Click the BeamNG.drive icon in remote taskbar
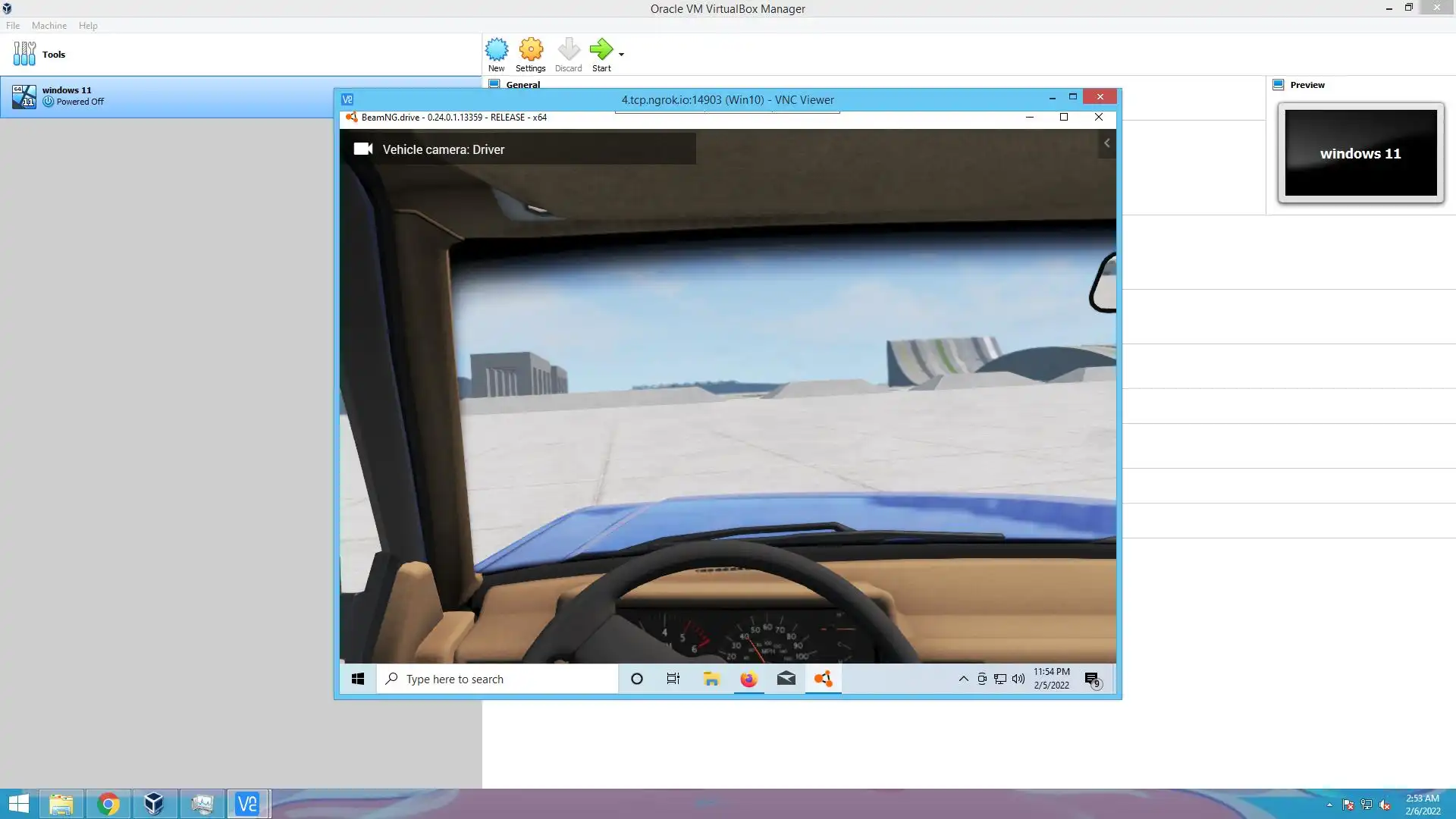Image resolution: width=1456 pixels, height=819 pixels. pyautogui.click(x=823, y=679)
